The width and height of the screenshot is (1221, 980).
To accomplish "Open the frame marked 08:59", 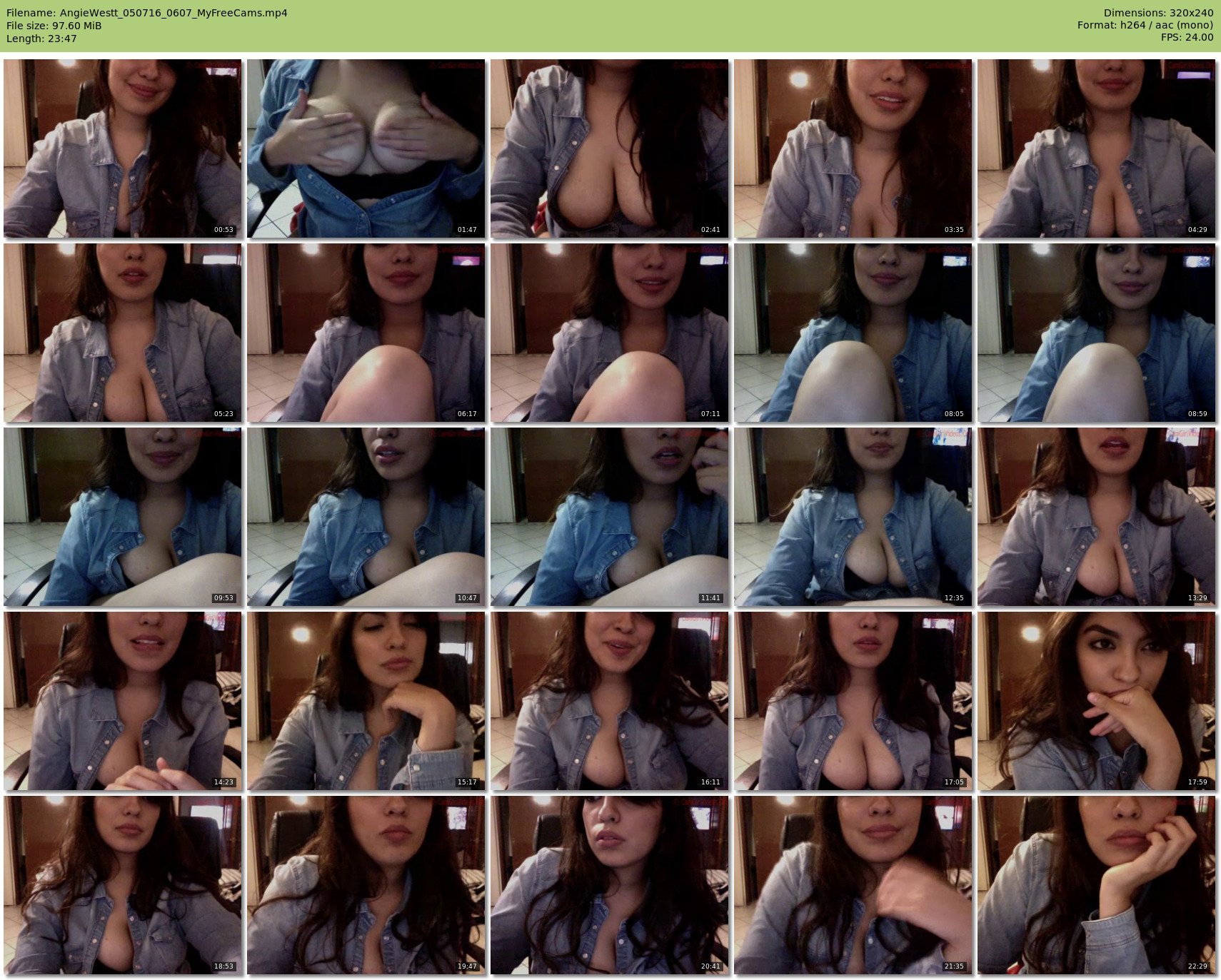I will tap(1096, 333).
